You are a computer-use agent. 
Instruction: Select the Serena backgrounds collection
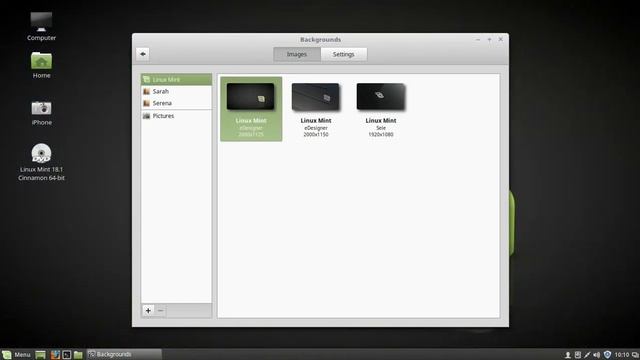176,103
